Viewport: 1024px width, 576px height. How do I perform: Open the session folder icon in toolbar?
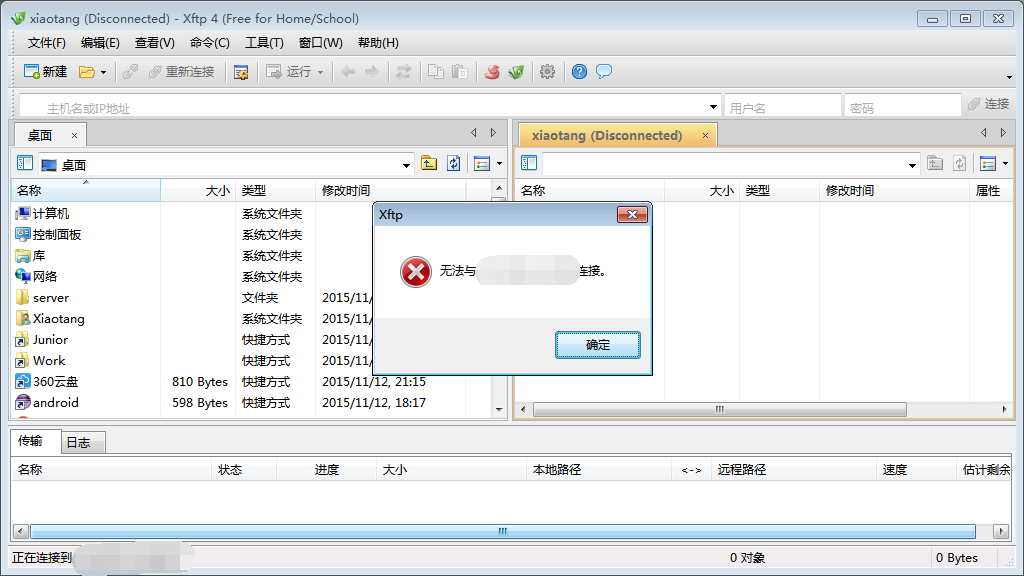[87, 72]
